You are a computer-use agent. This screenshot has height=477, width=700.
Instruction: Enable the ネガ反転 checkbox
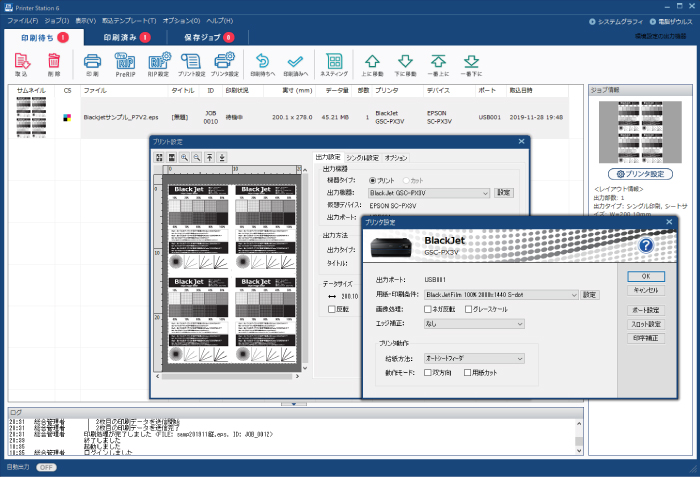point(428,309)
